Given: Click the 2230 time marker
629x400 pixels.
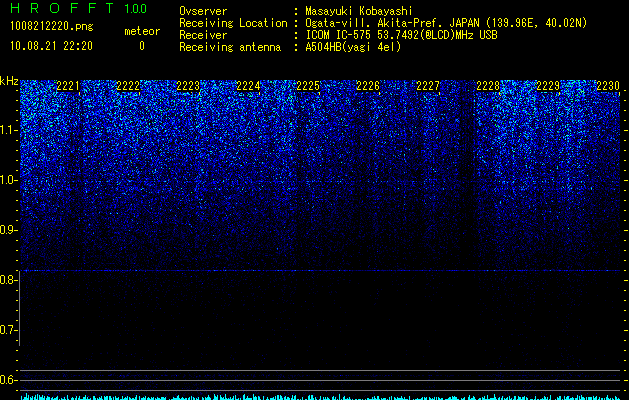Looking at the screenshot, I should pos(608,86).
